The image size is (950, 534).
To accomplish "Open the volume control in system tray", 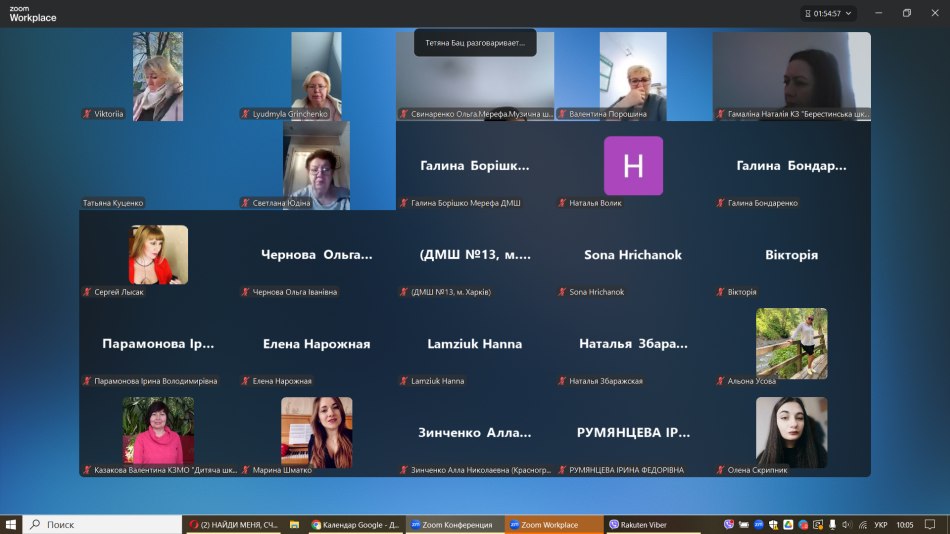I will pos(847,524).
